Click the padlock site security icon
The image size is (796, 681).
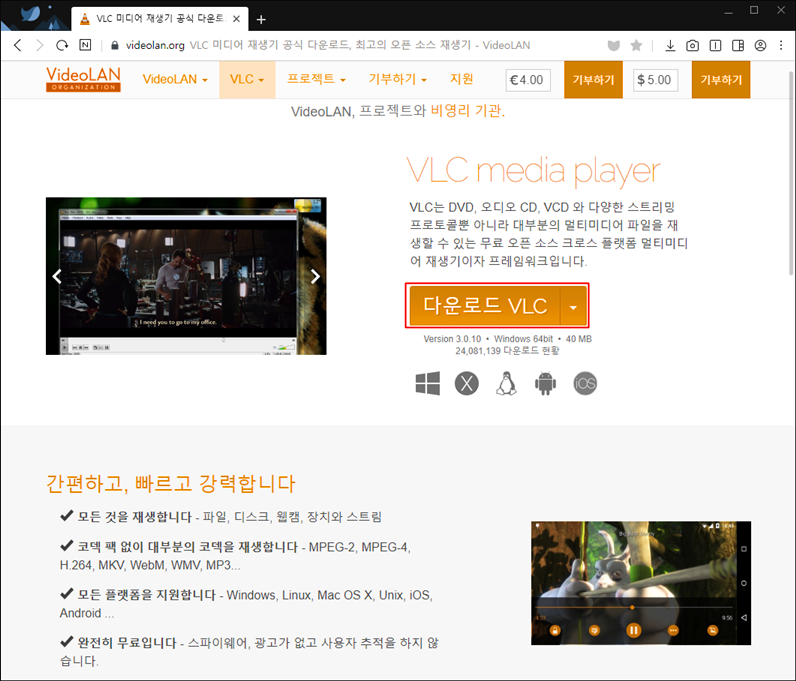tap(115, 45)
